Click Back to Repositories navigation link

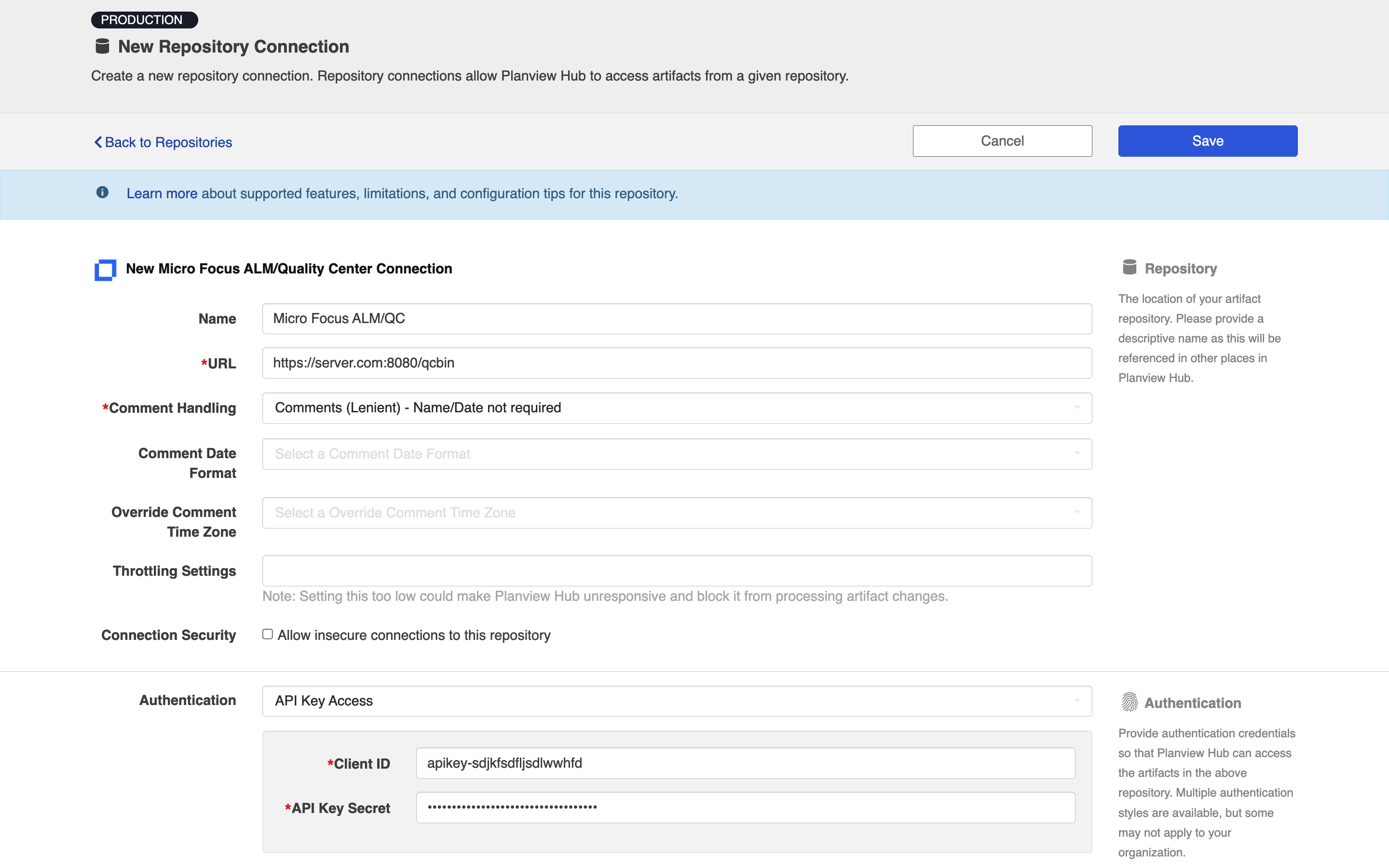click(x=162, y=141)
